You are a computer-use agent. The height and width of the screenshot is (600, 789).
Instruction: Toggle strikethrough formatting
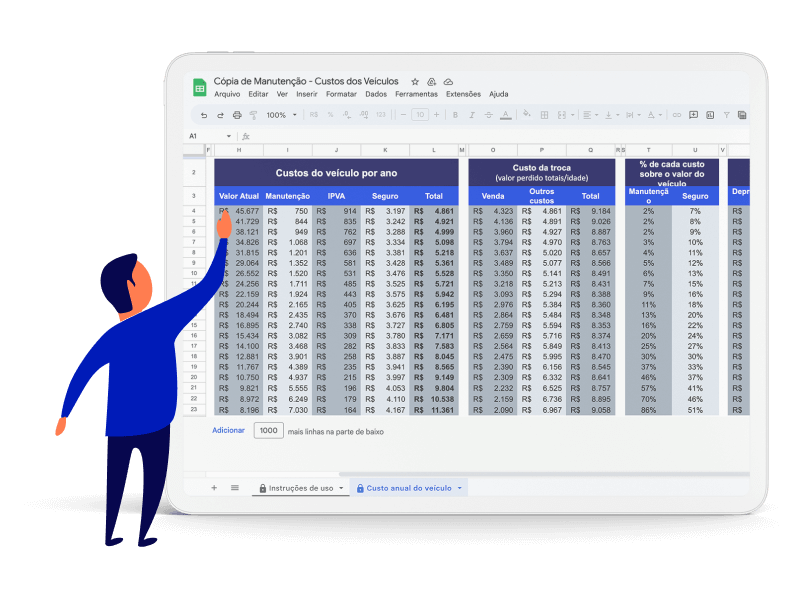(489, 115)
